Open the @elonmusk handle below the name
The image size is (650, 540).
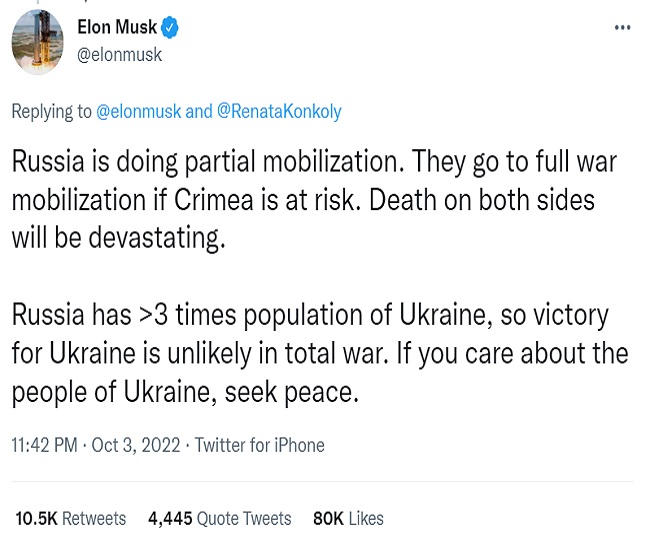pyautogui.click(x=119, y=55)
